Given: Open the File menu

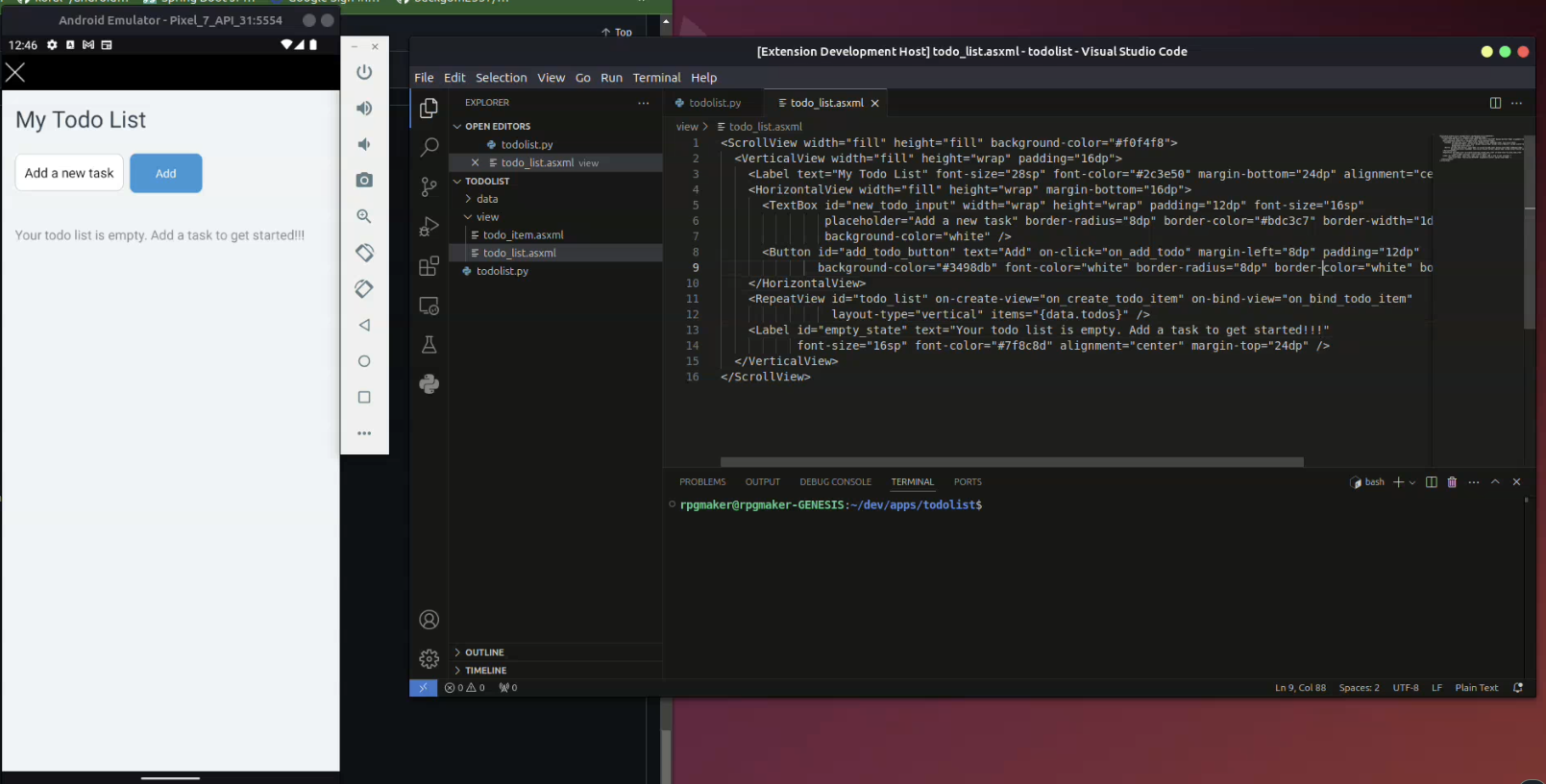Looking at the screenshot, I should [424, 78].
